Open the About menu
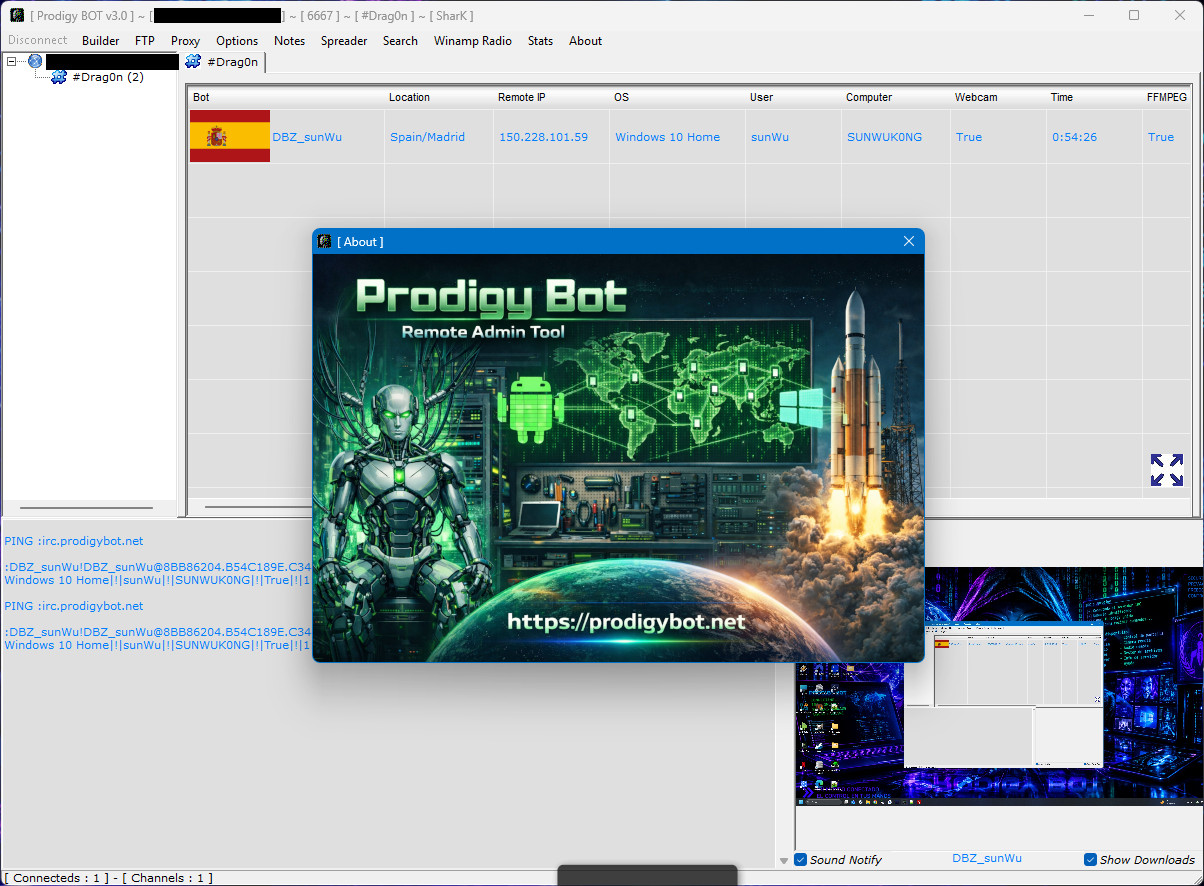The height and width of the screenshot is (886, 1204). click(x=586, y=41)
